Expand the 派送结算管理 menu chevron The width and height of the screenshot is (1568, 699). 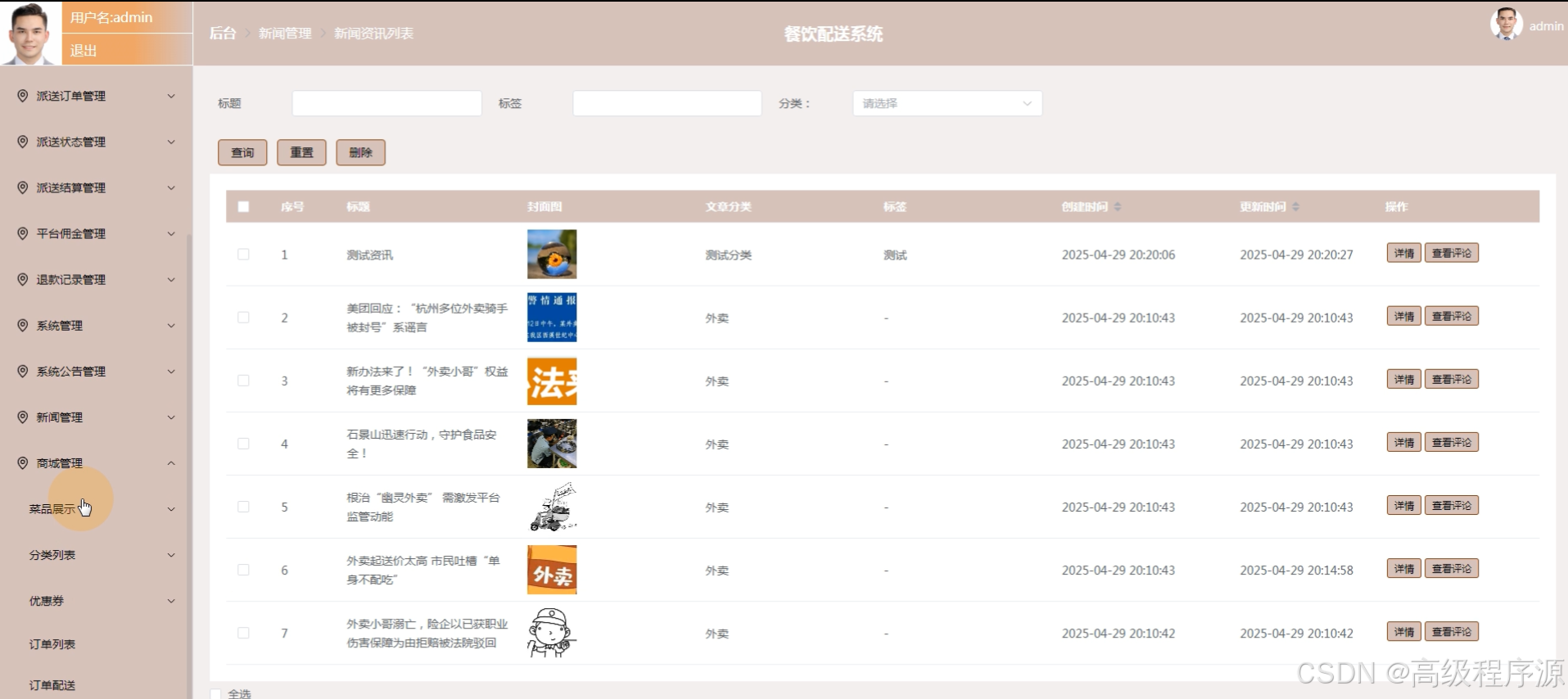[x=171, y=187]
